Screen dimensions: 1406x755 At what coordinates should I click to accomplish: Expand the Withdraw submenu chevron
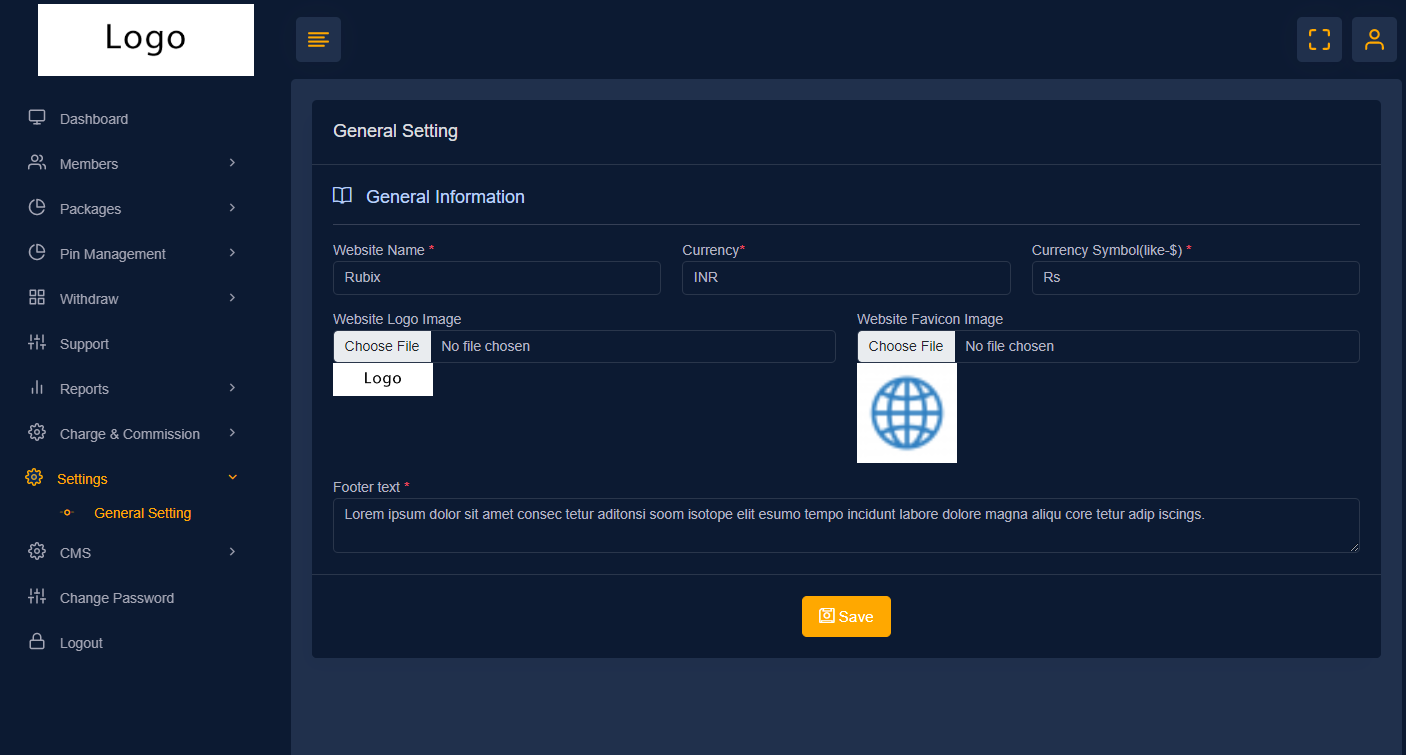pyautogui.click(x=232, y=297)
